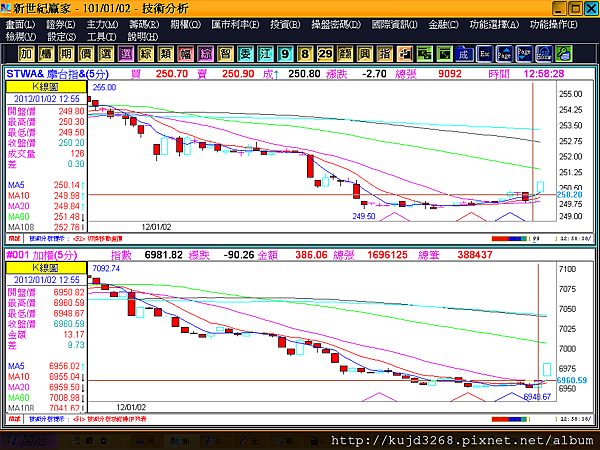600x450 pixels.
Task: Open the 功能操作(E) menu
Action: tap(553, 24)
